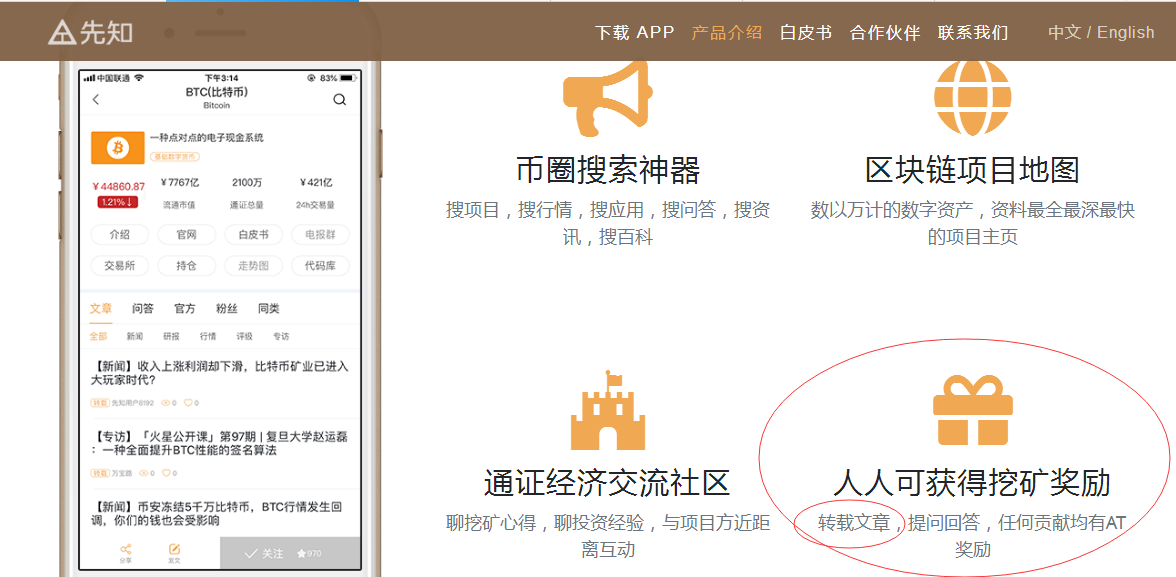This screenshot has width=1176, height=577.
Task: Click the 币圈搜索神器 heading
Action: tap(608, 171)
